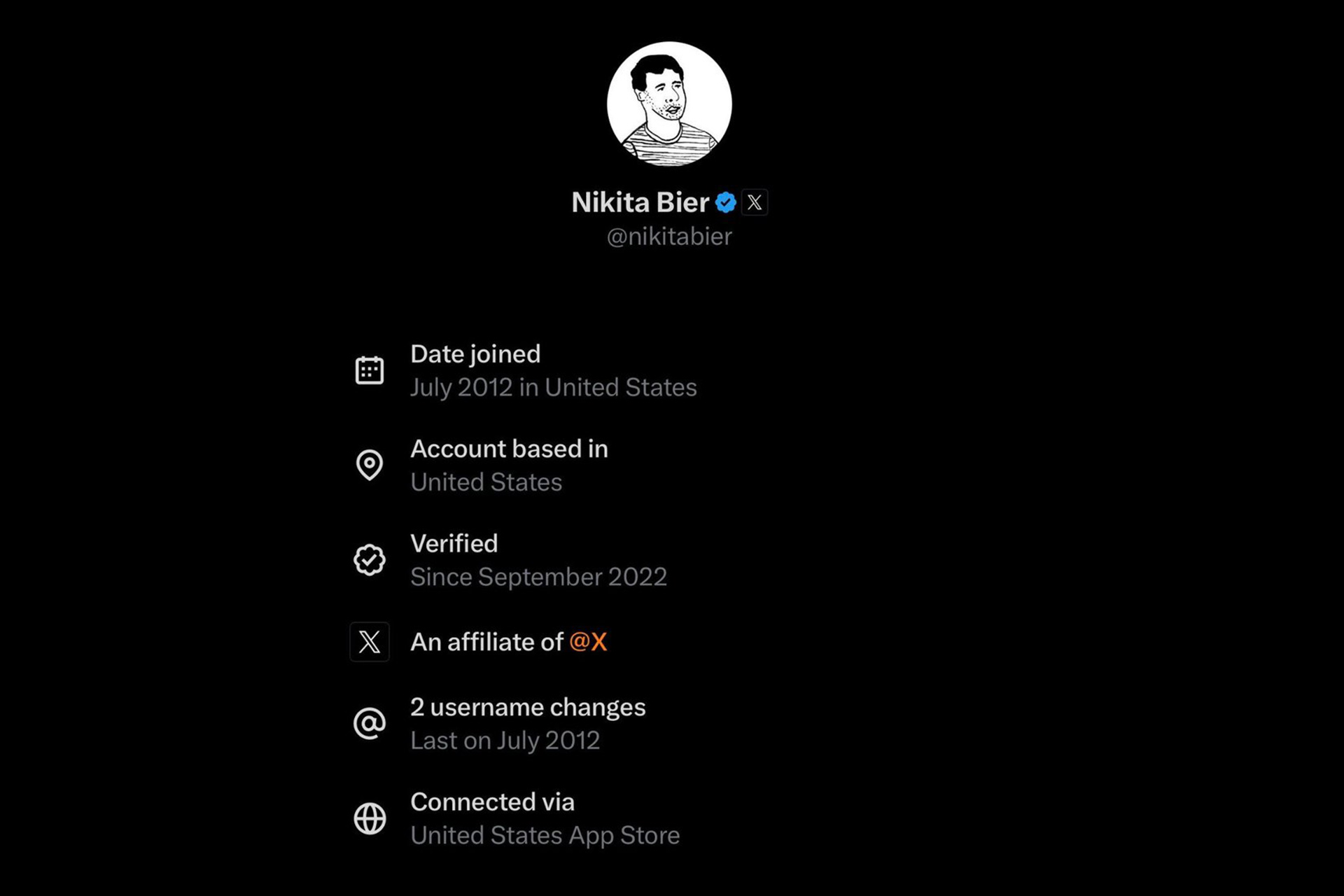Click the Account based in heading

pos(509,449)
